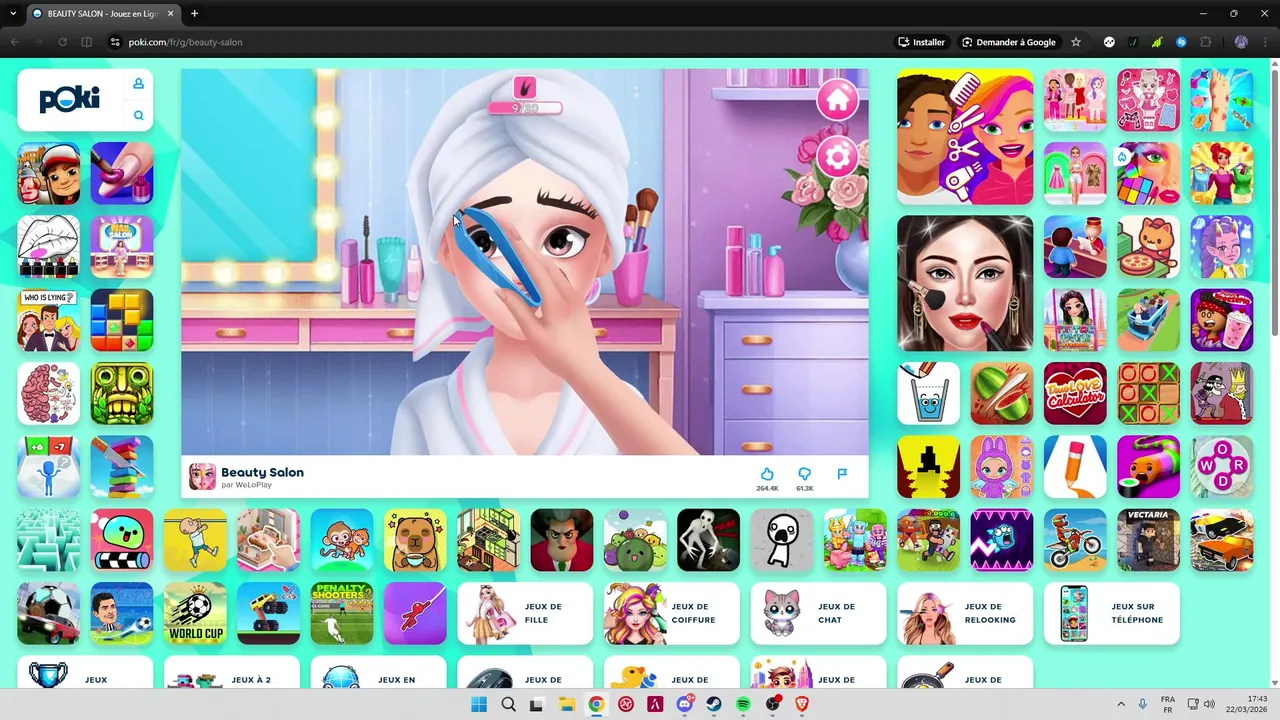
Task: Open the Chrome extensions puzzle icon
Action: pyautogui.click(x=1205, y=42)
